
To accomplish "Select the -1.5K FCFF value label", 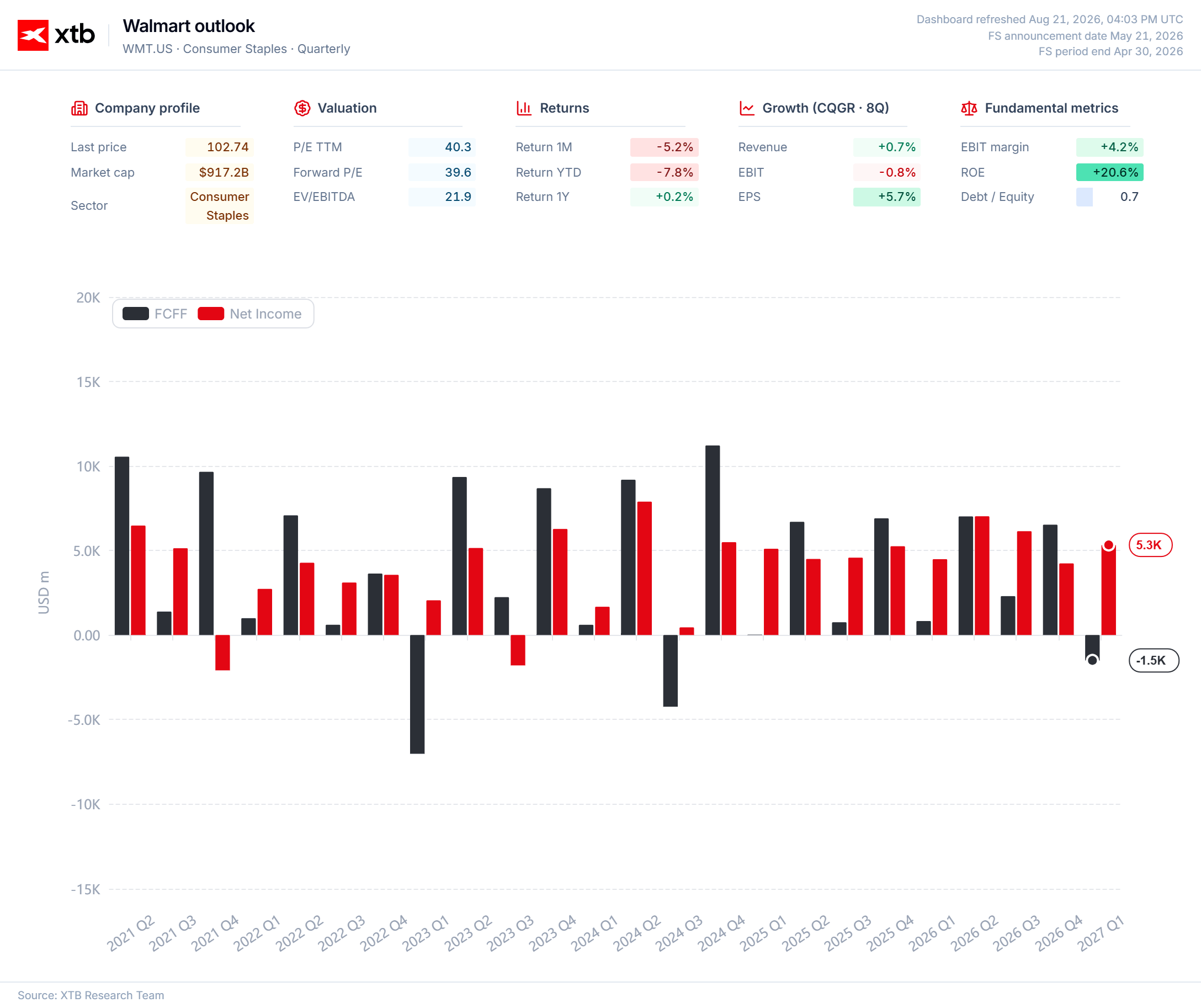I will point(1154,660).
